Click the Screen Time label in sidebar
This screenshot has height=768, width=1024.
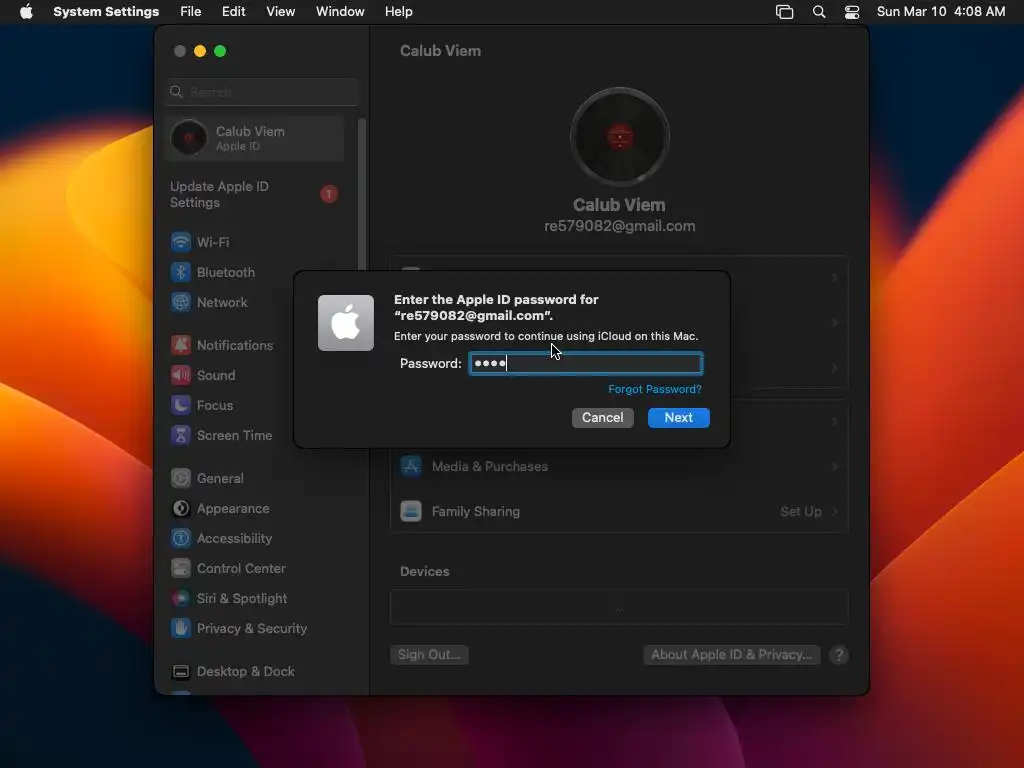coord(234,435)
